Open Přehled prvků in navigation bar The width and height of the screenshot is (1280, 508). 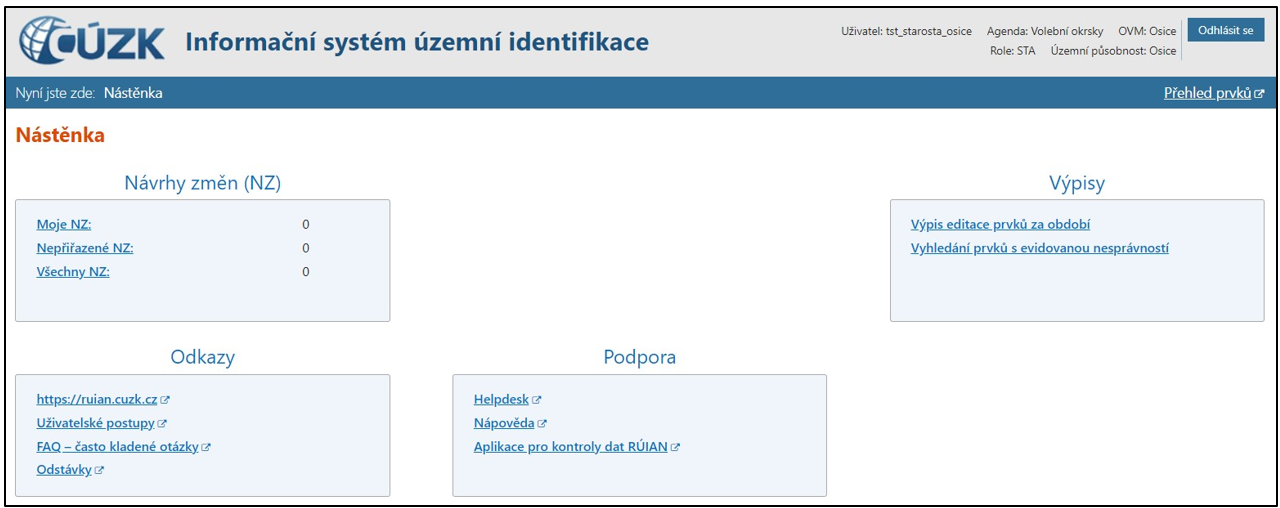coord(1207,93)
